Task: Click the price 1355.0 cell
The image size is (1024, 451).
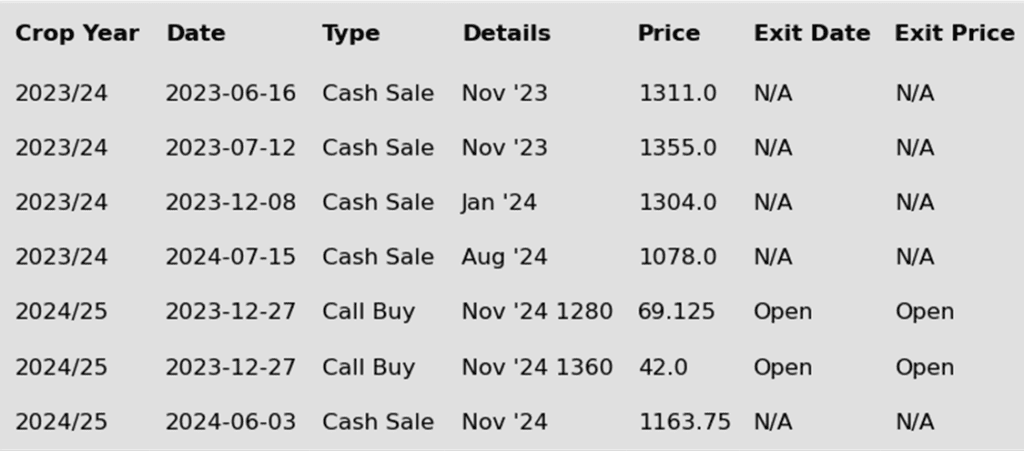Action: pos(677,148)
